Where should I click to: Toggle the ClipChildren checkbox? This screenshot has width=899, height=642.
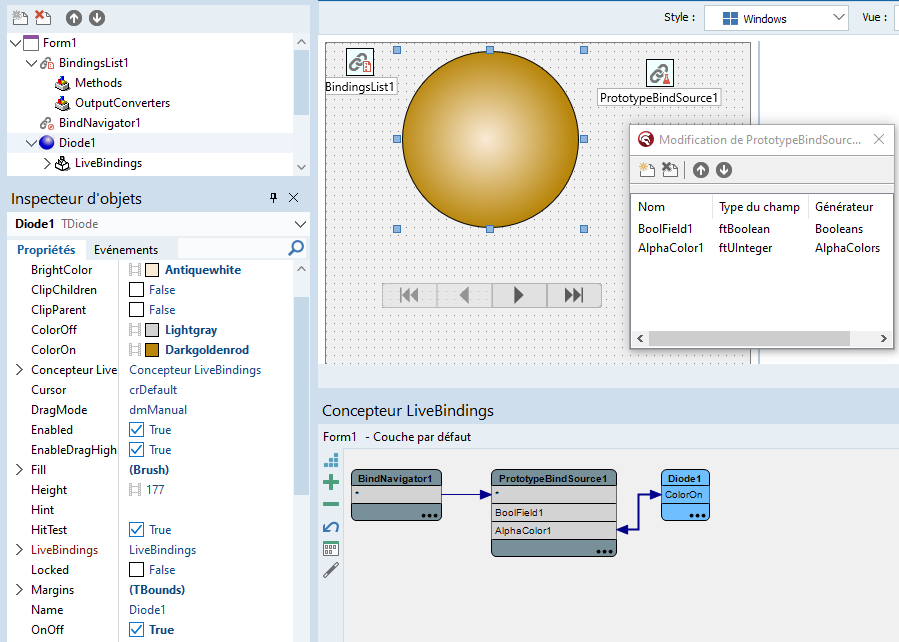[136, 290]
